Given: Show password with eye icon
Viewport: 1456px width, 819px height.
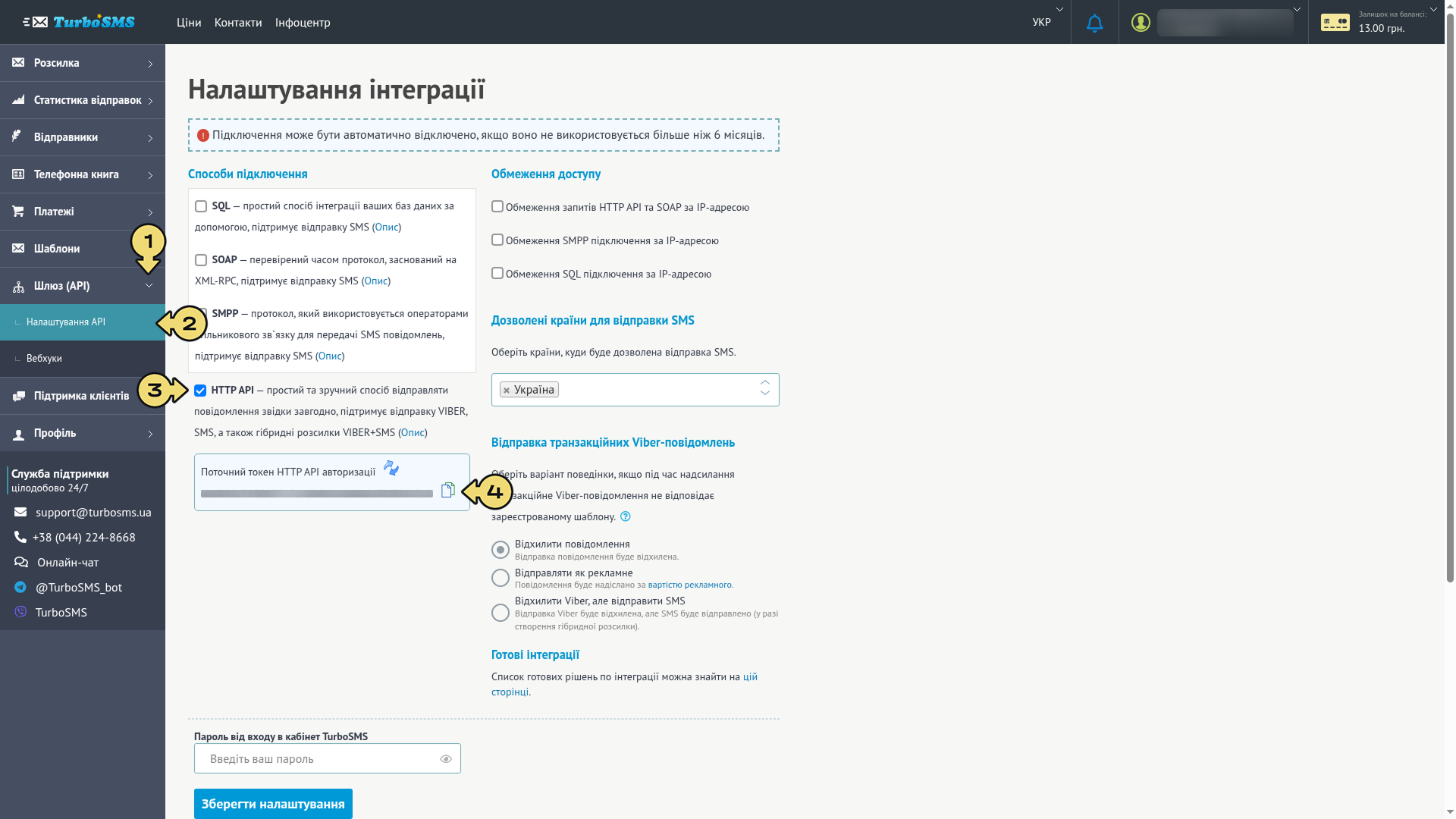Looking at the screenshot, I should 446,759.
